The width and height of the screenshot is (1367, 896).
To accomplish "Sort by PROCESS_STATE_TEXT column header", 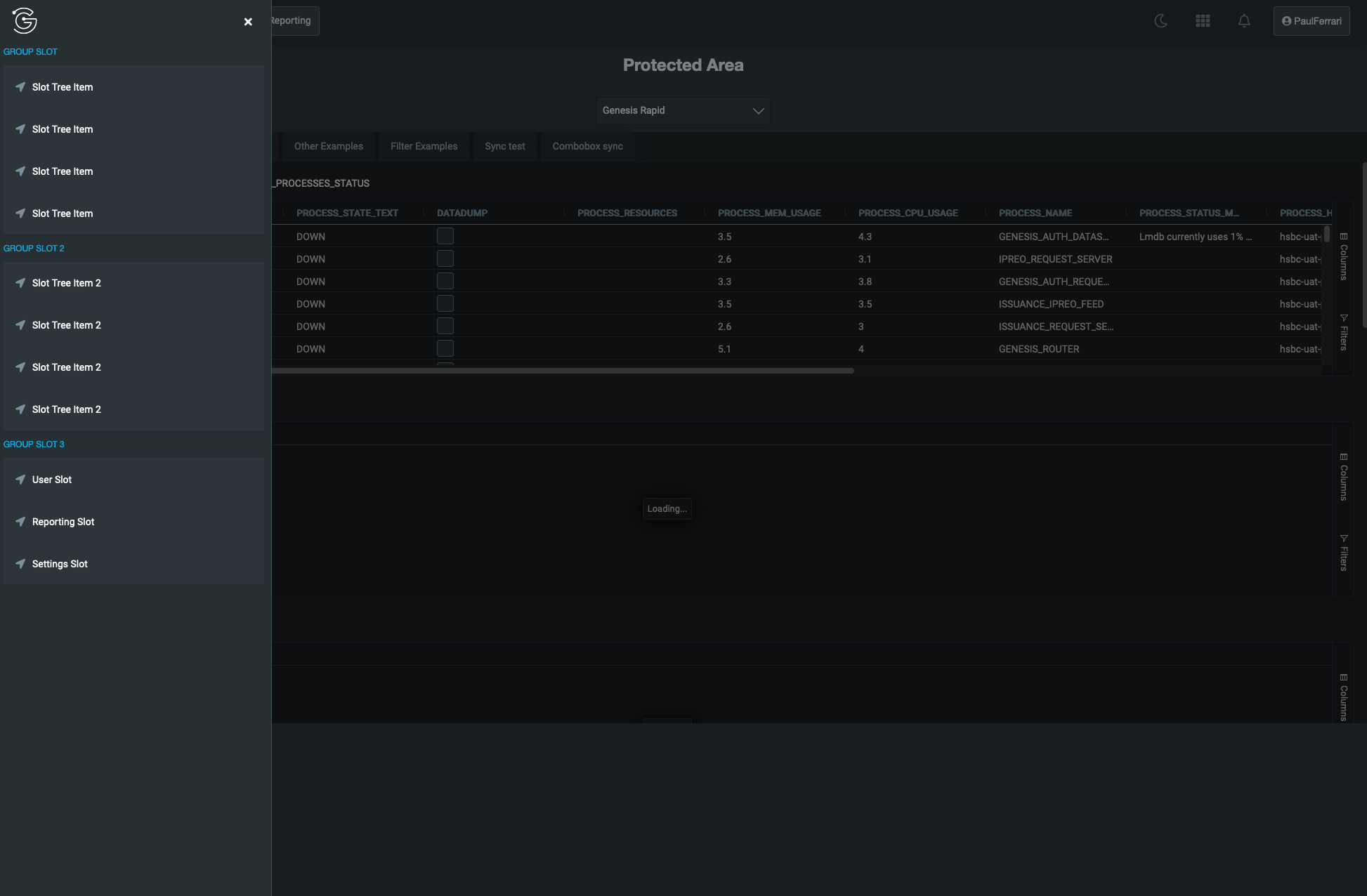I will pyautogui.click(x=347, y=213).
